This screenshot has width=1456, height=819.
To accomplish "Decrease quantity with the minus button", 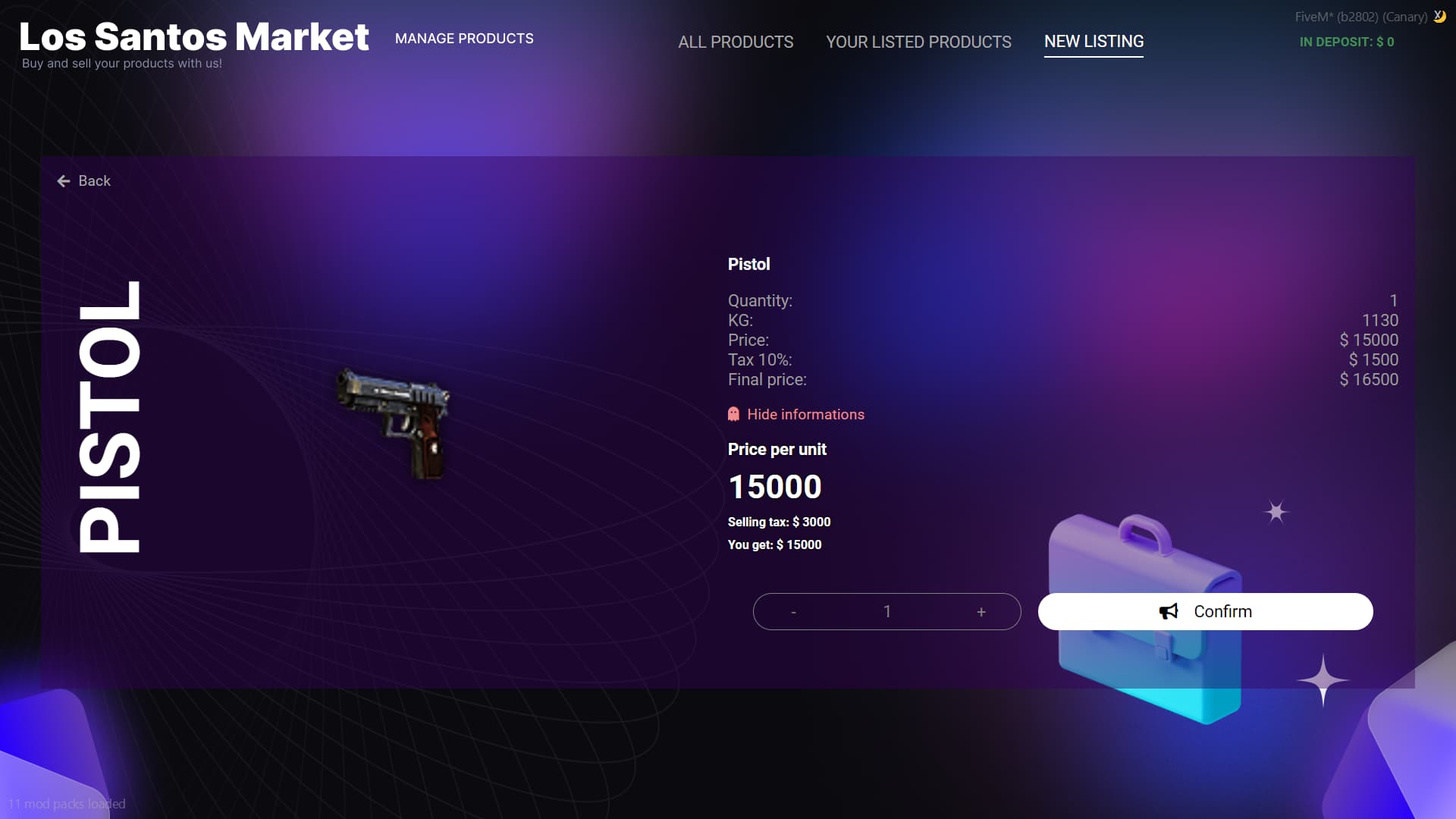I will (x=793, y=611).
